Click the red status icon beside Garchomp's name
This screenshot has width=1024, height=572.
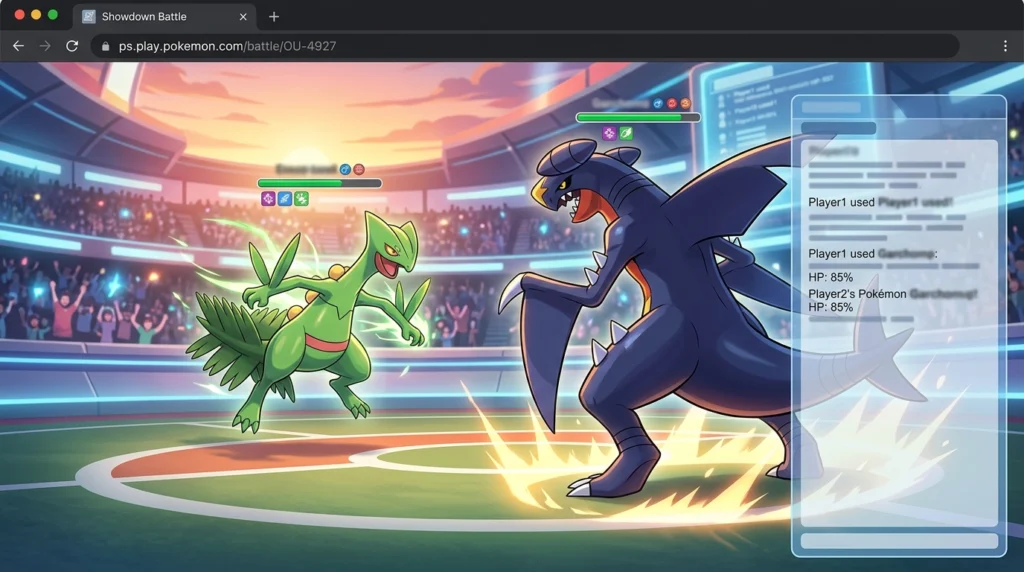(x=671, y=103)
